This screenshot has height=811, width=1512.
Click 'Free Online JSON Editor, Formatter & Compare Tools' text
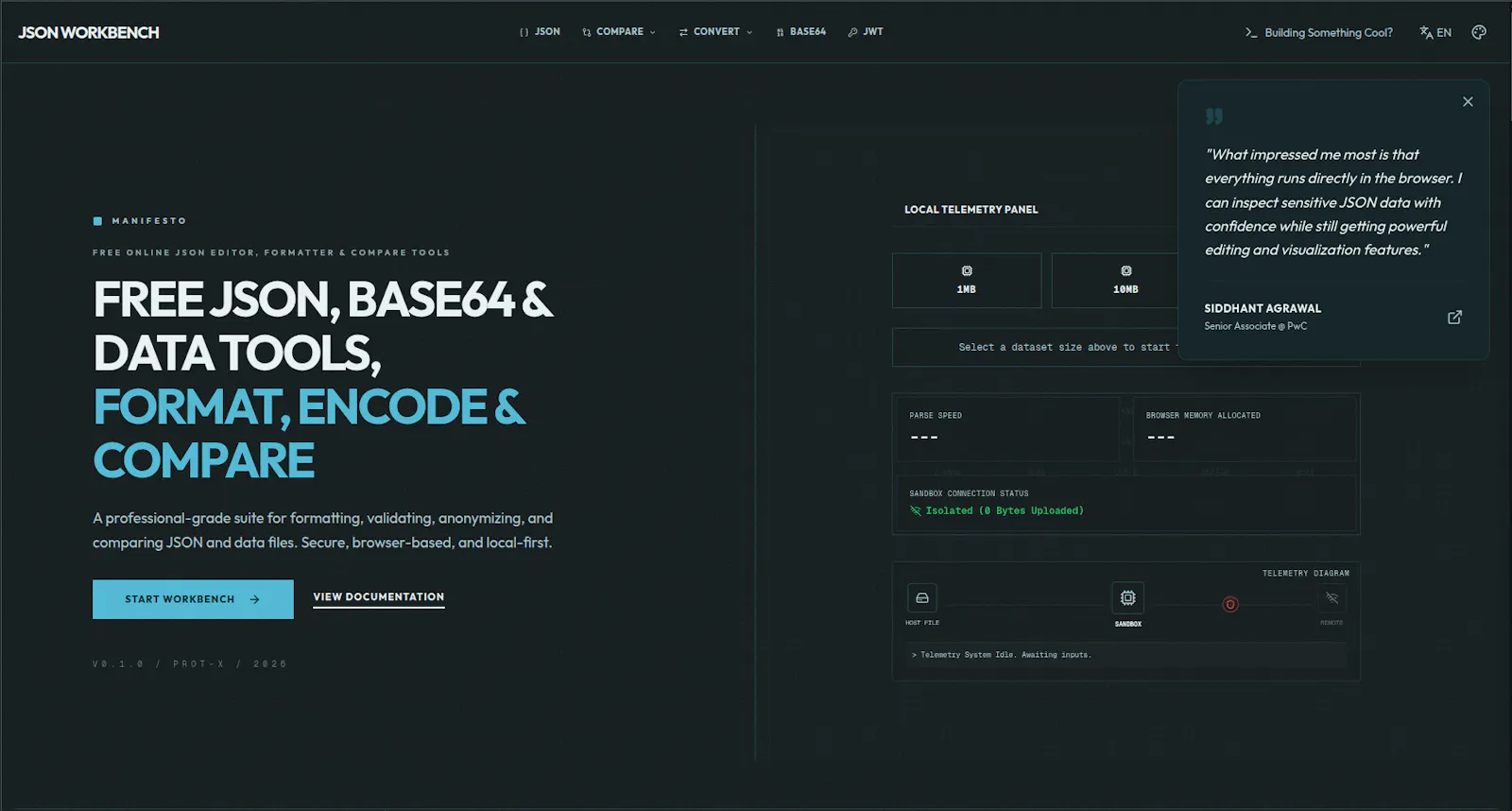click(x=271, y=252)
